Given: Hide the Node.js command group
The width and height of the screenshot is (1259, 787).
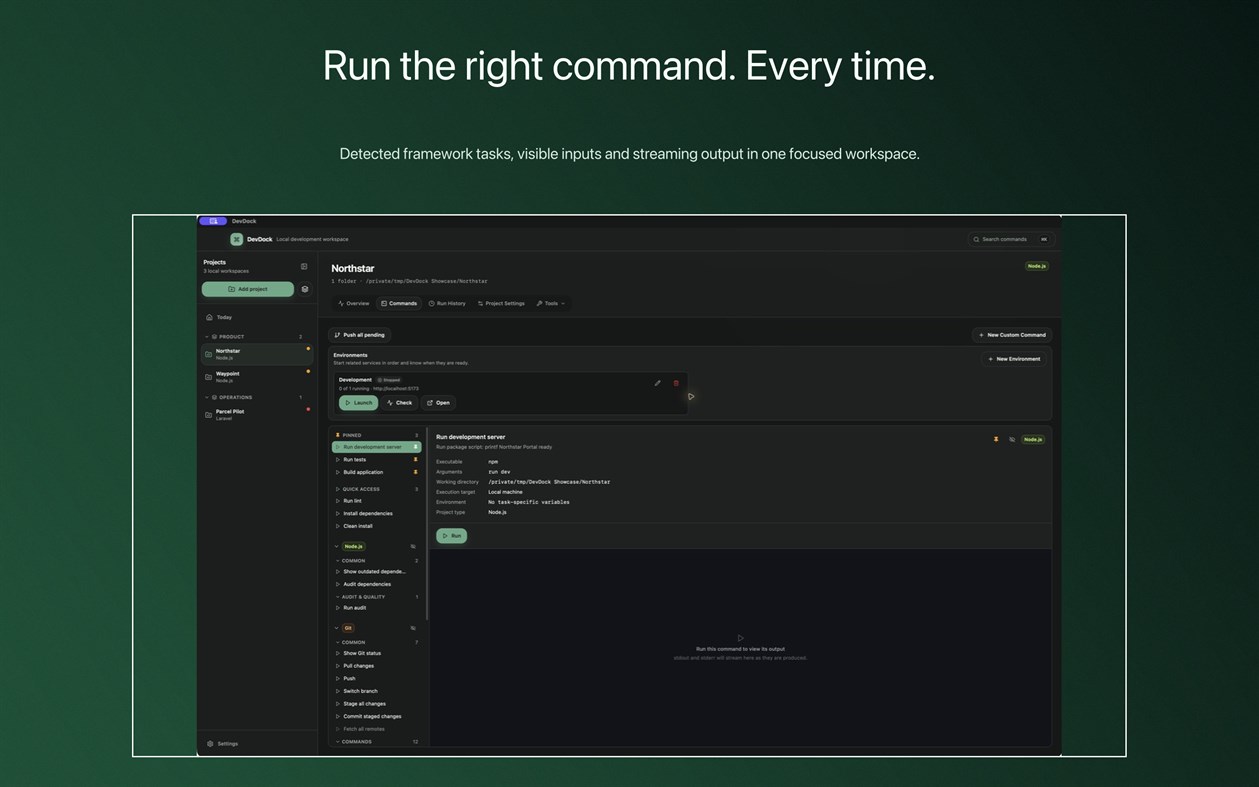Looking at the screenshot, I should tap(413, 546).
